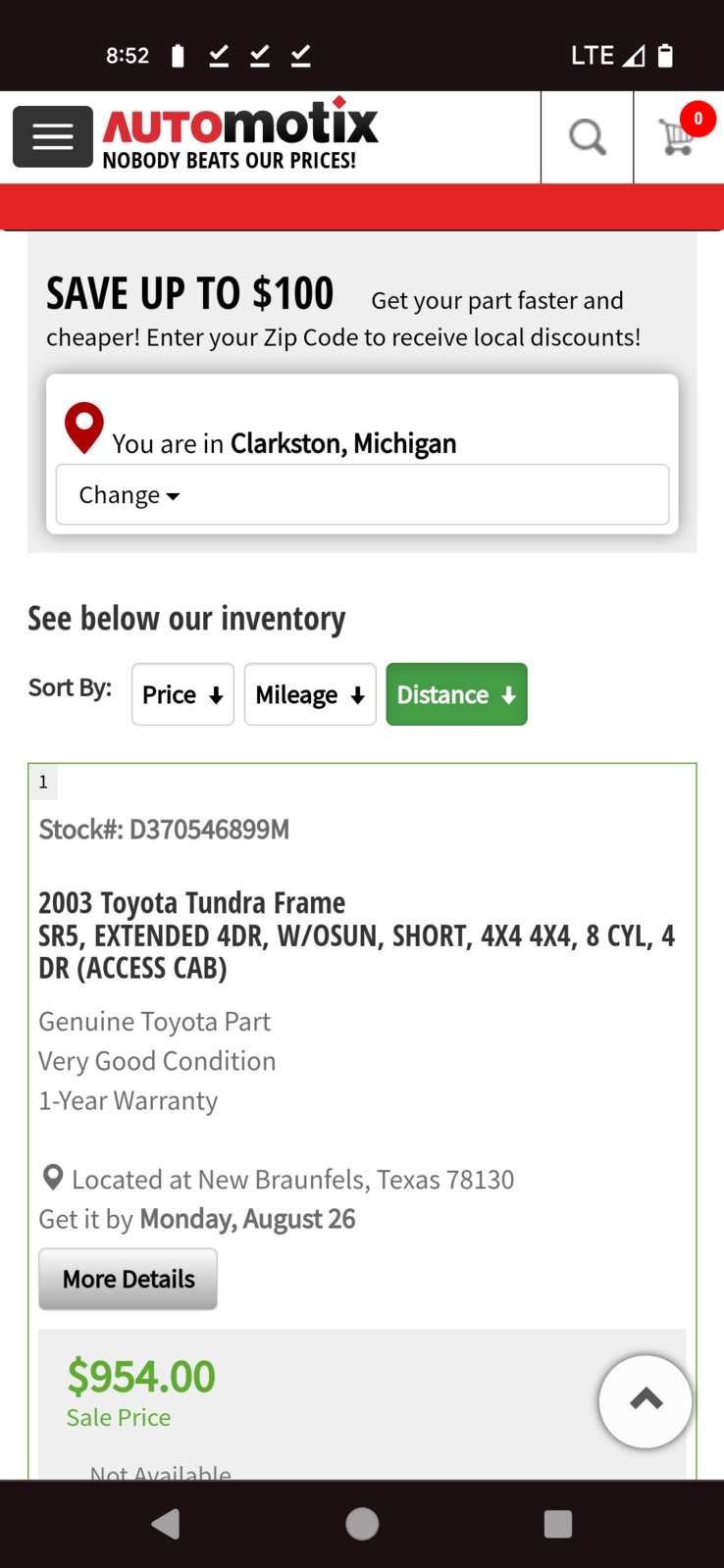Image resolution: width=724 pixels, height=1568 pixels.
Task: Open the shopping cart icon
Action: tap(676, 136)
